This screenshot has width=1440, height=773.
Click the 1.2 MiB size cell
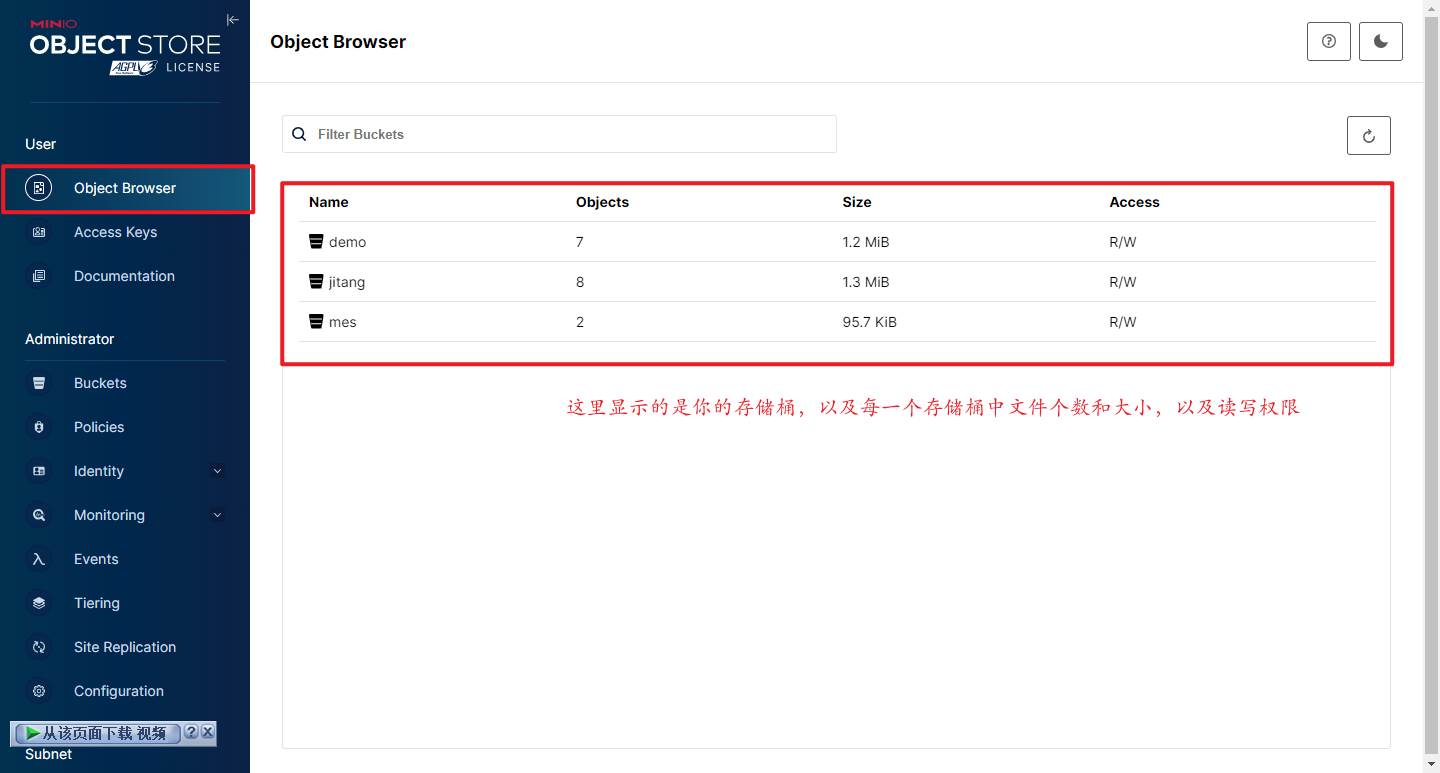pyautogui.click(x=866, y=242)
